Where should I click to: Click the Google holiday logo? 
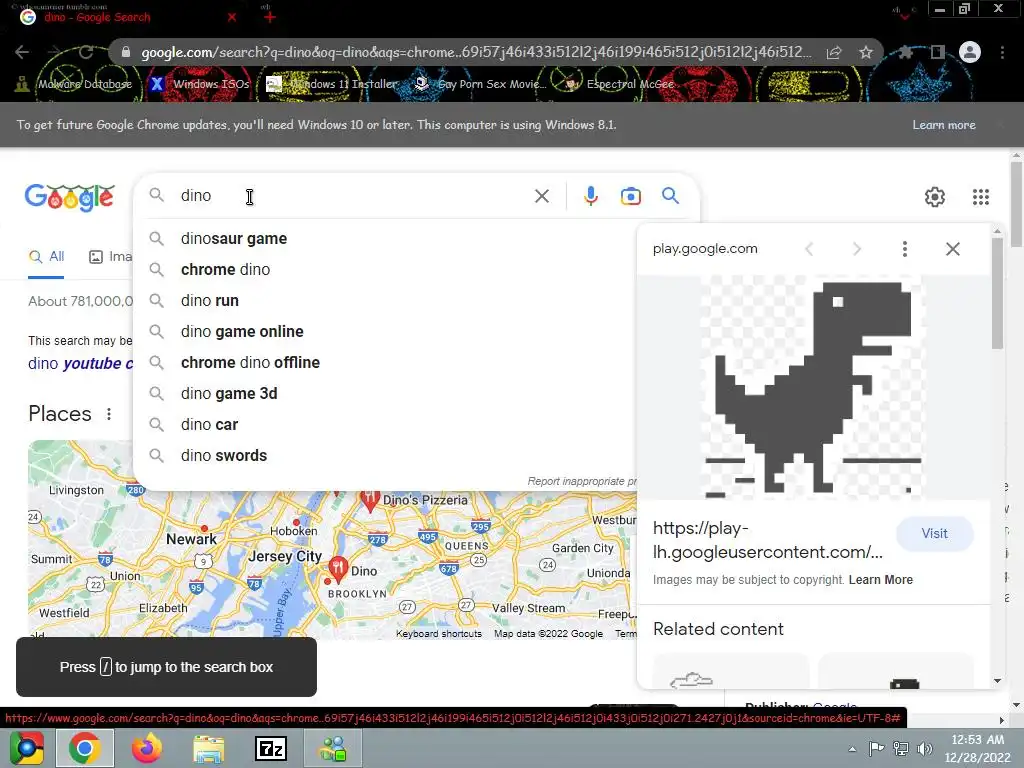tap(69, 197)
